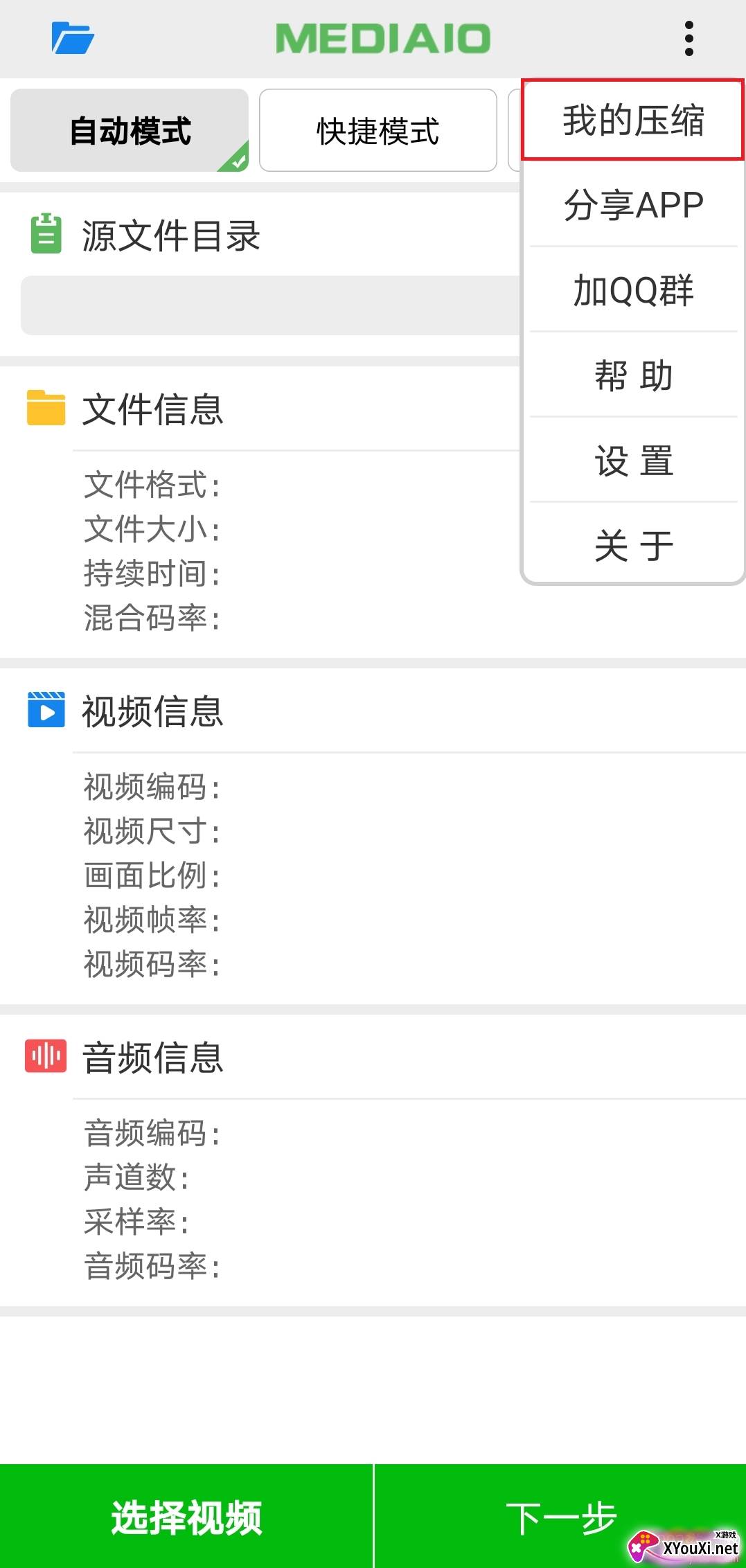
Task: Click the red audio waveform icon
Action: point(46,1056)
